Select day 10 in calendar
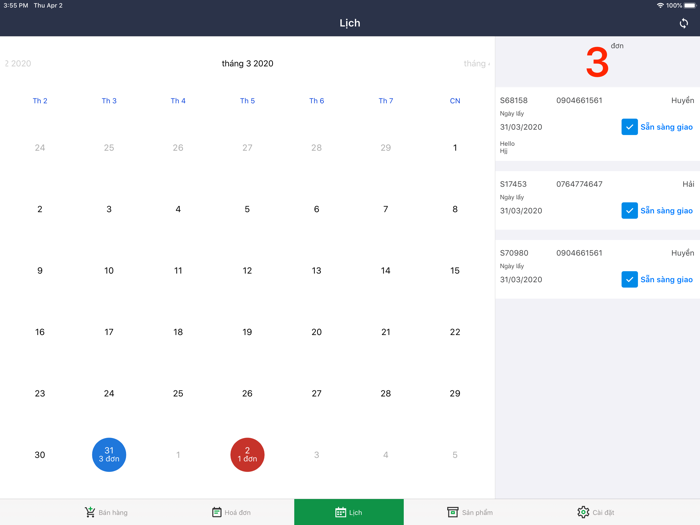 pos(109,271)
